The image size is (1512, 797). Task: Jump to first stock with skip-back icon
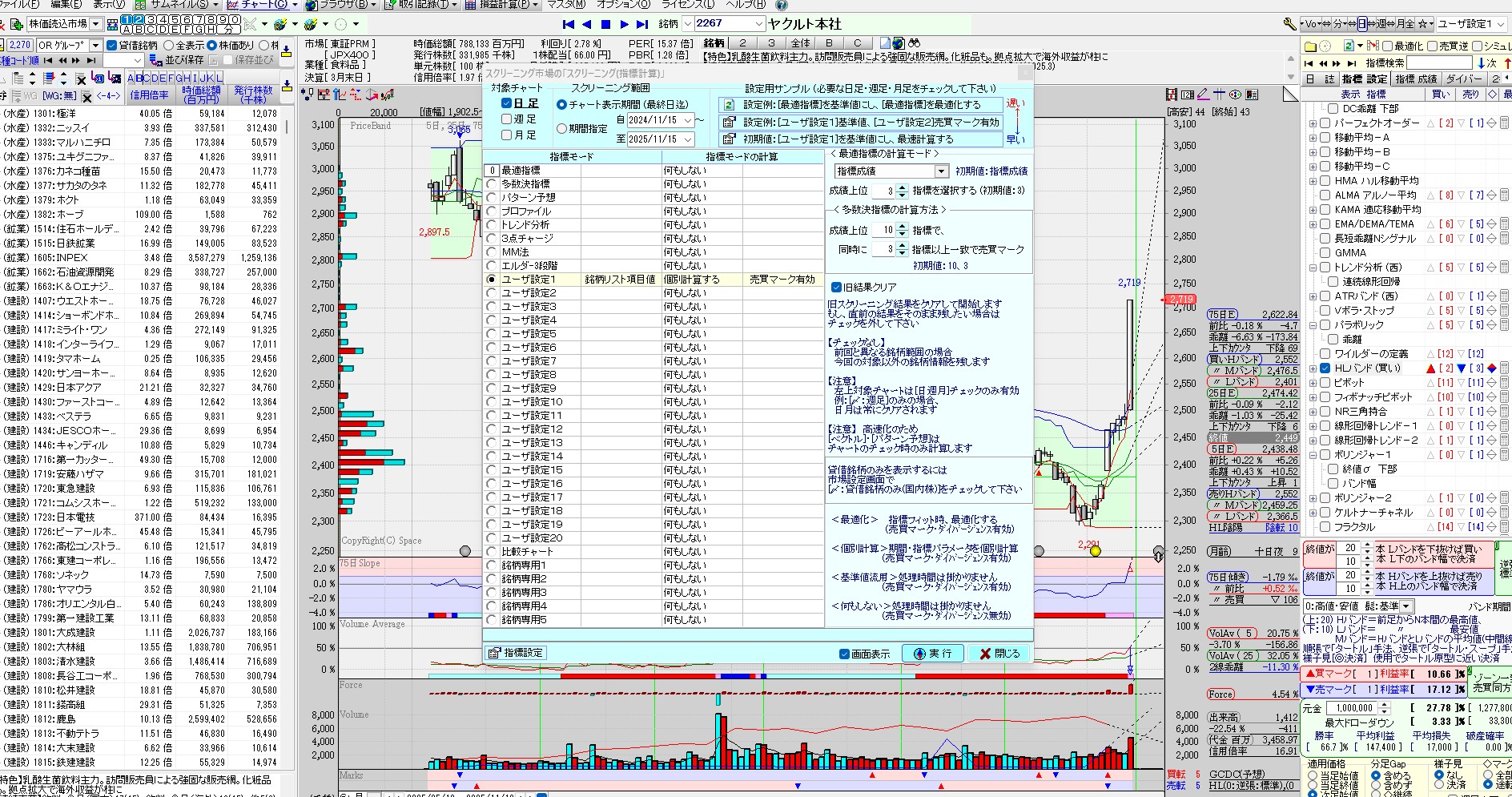(568, 24)
